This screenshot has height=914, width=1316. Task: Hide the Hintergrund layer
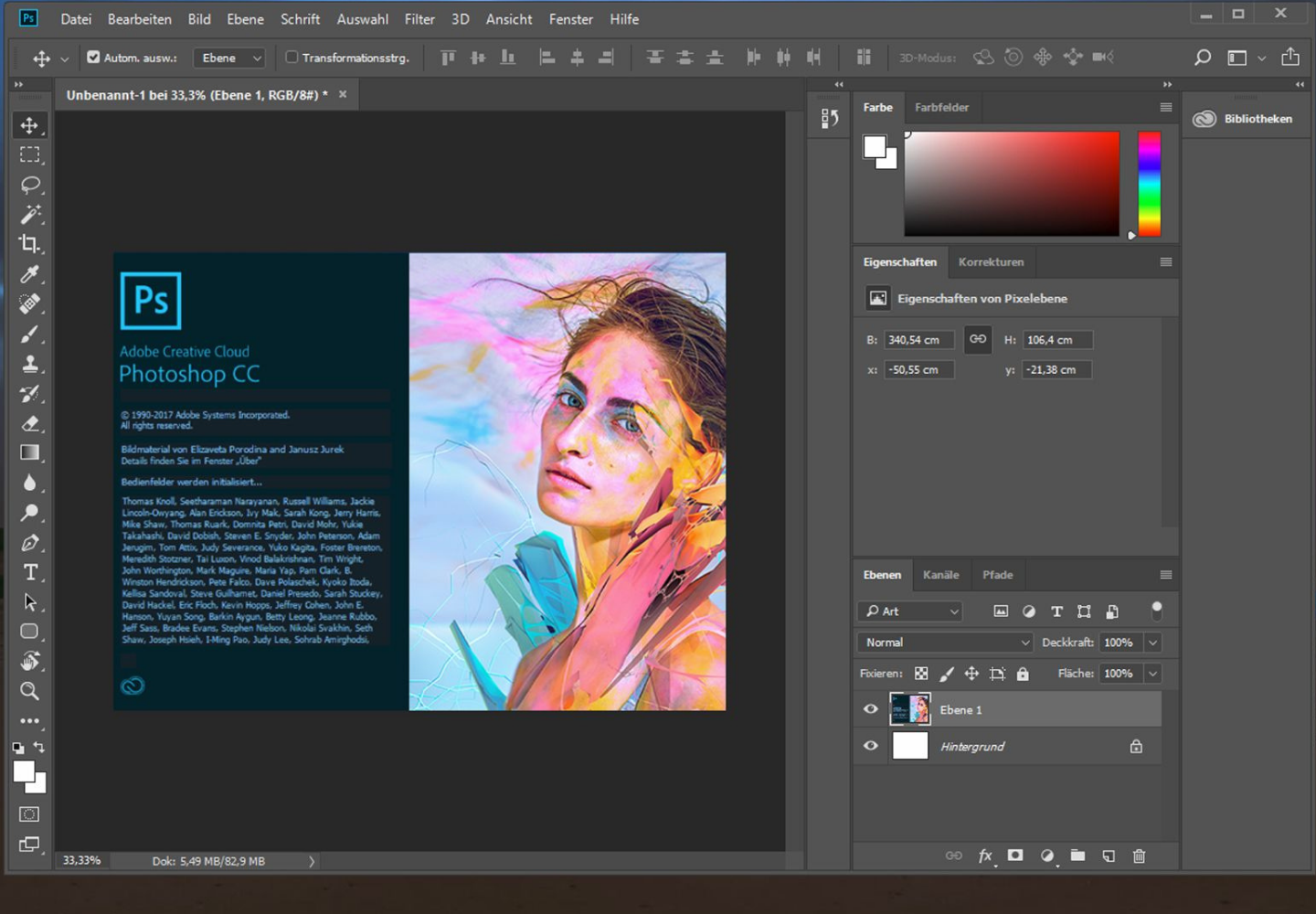tap(871, 746)
